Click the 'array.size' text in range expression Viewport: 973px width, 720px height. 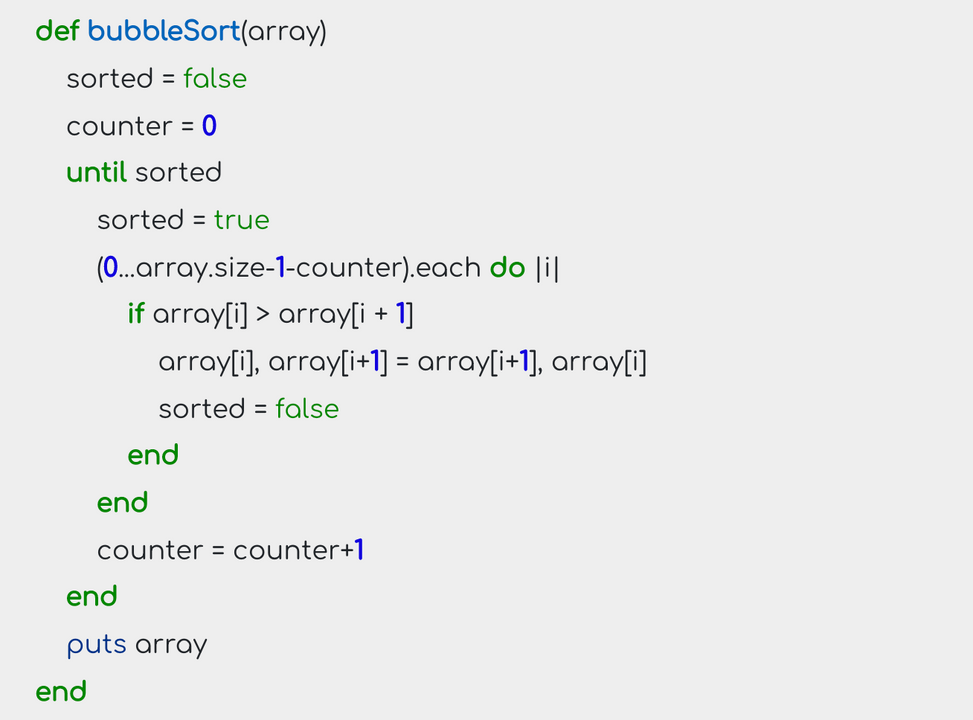[201, 268]
